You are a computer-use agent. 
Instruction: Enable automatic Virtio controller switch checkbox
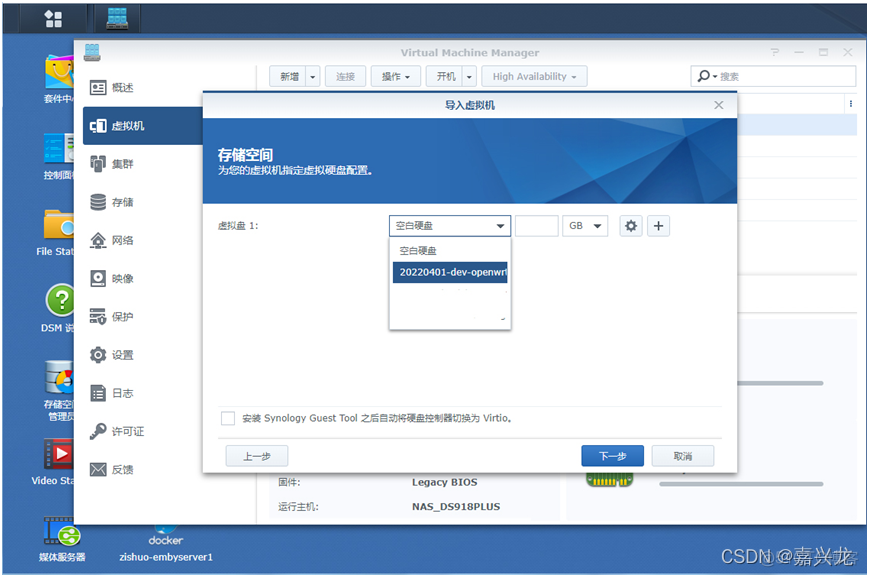227,418
